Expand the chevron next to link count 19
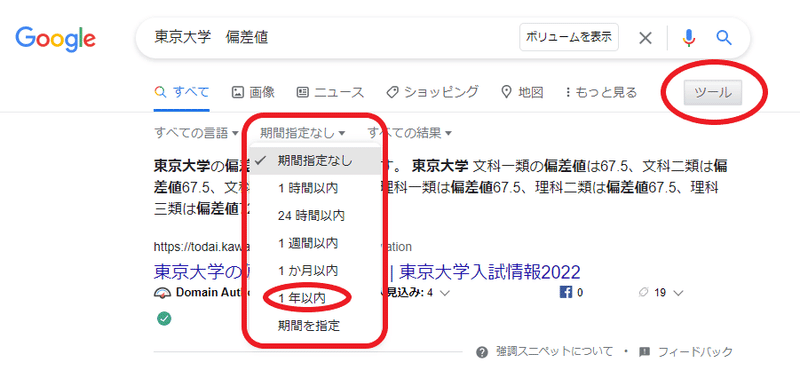Screen dimensions: 800x392 (x=678, y=293)
